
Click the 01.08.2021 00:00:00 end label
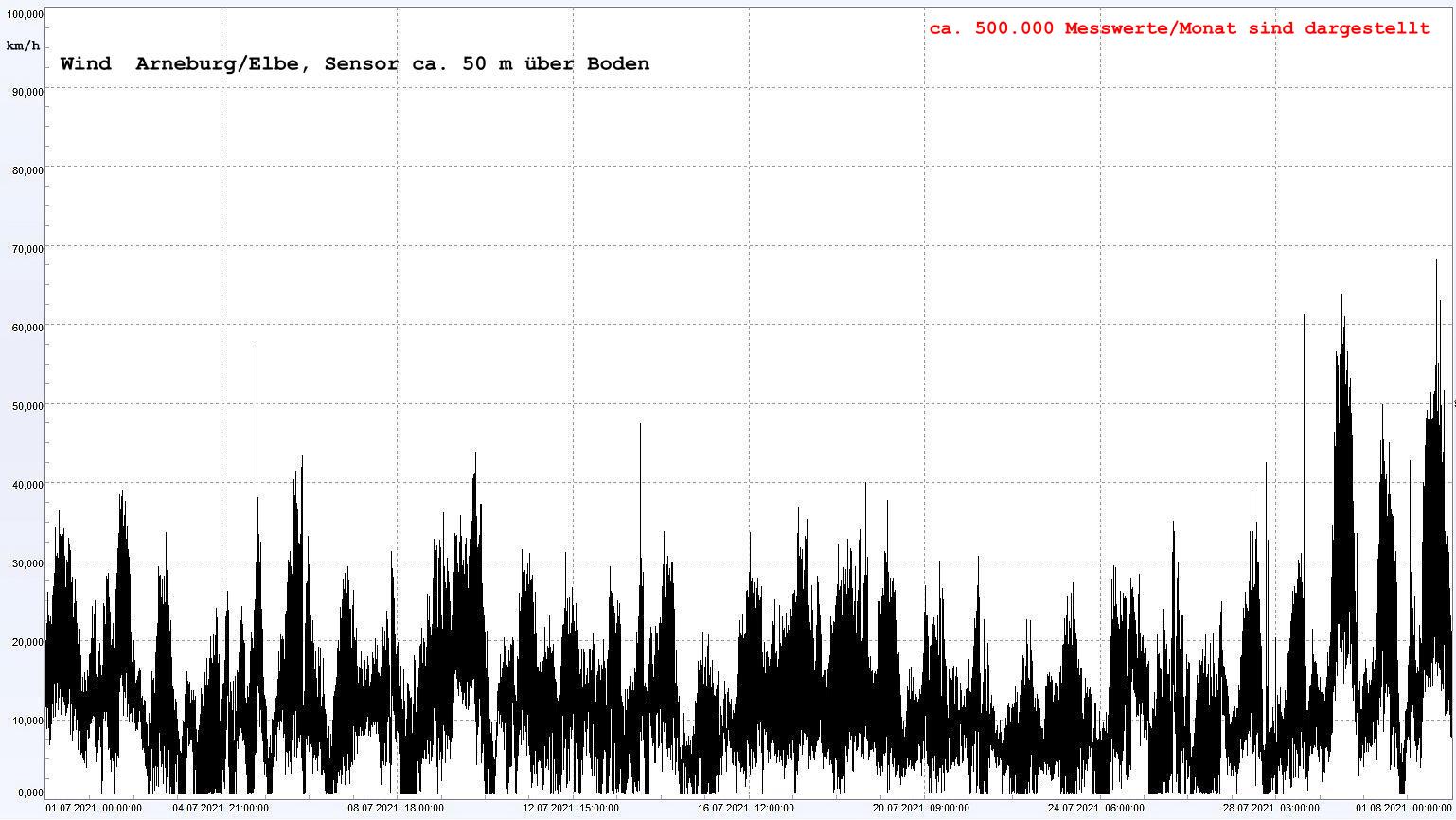[x=1404, y=808]
